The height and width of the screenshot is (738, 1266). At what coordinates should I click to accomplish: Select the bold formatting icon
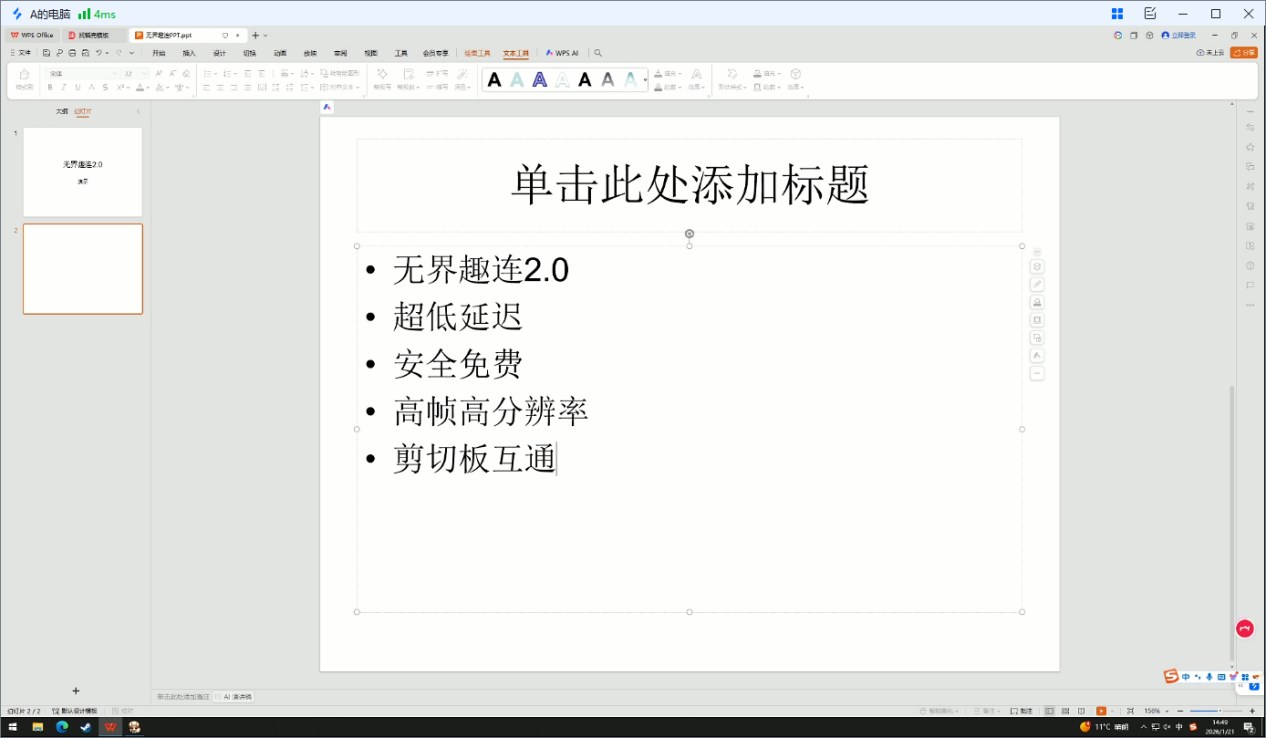click(x=50, y=87)
